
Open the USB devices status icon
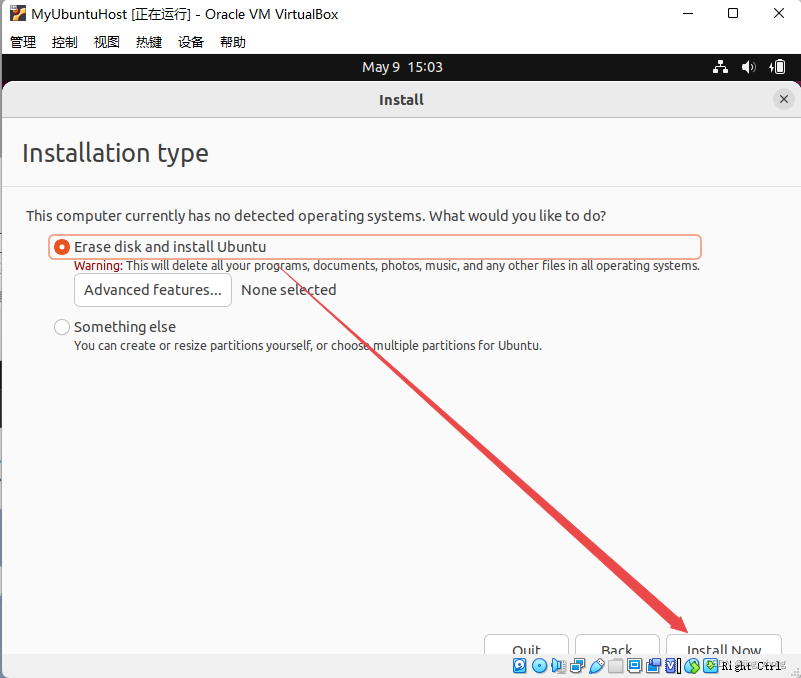(x=597, y=665)
